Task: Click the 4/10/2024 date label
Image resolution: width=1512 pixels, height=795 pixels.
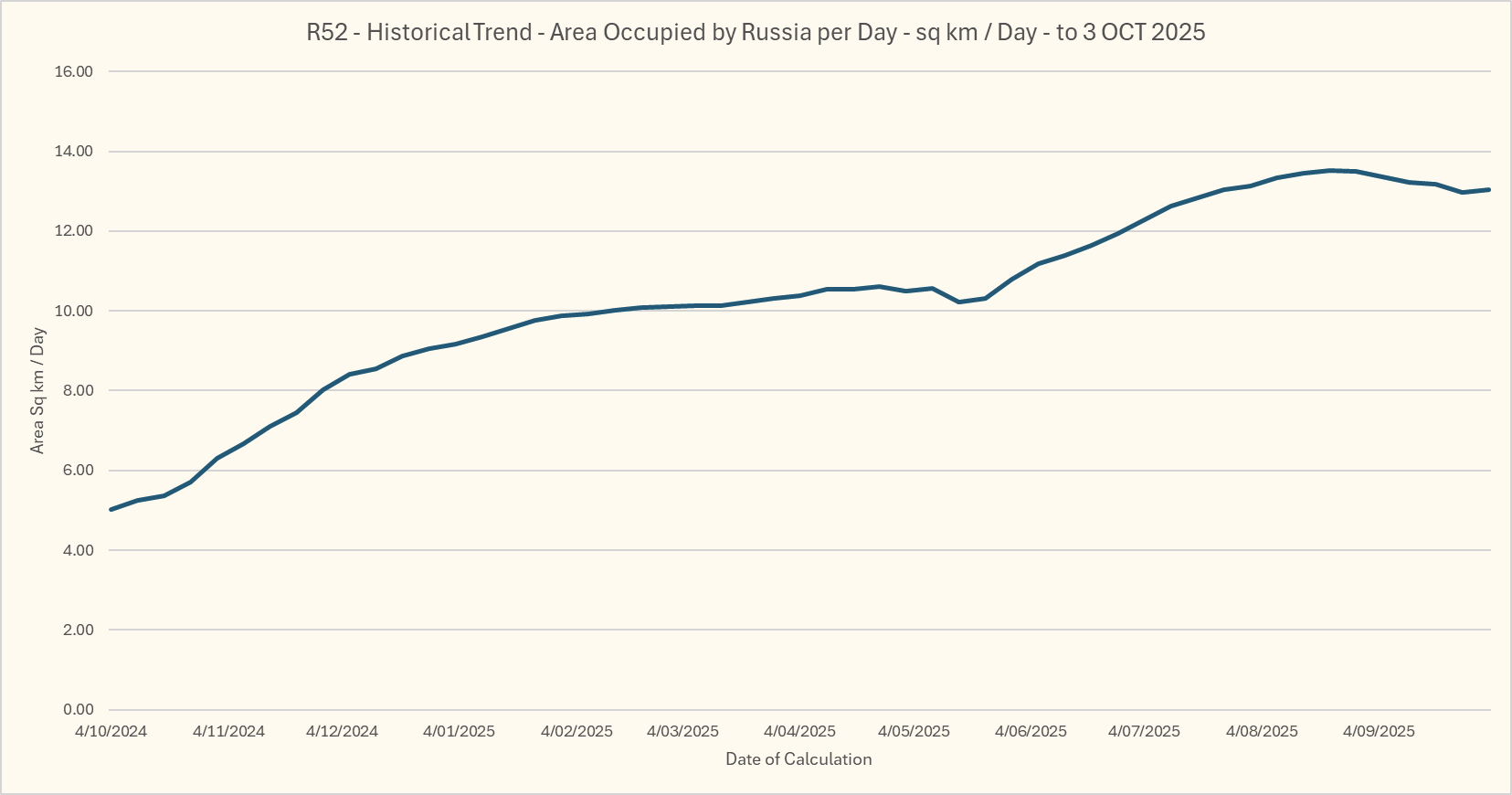Action: click(x=111, y=732)
